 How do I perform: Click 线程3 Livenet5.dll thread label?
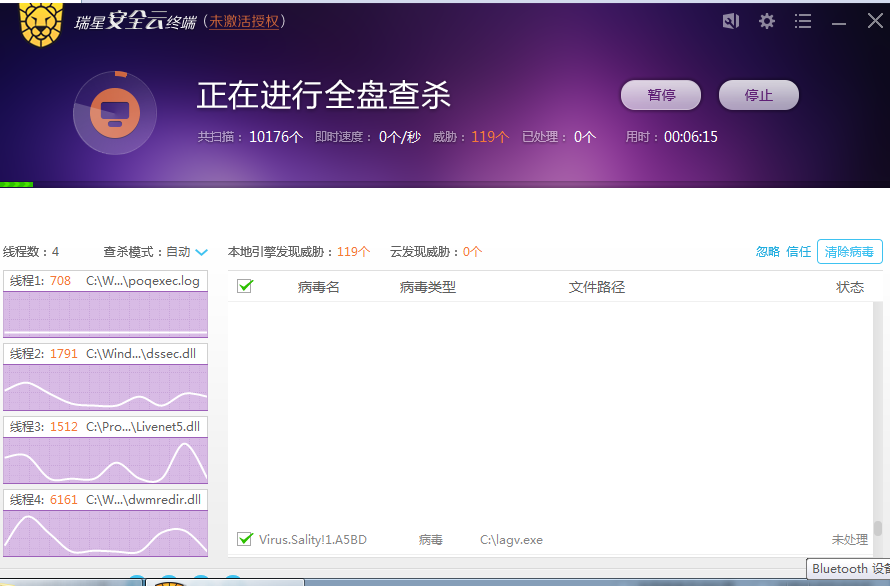106,426
